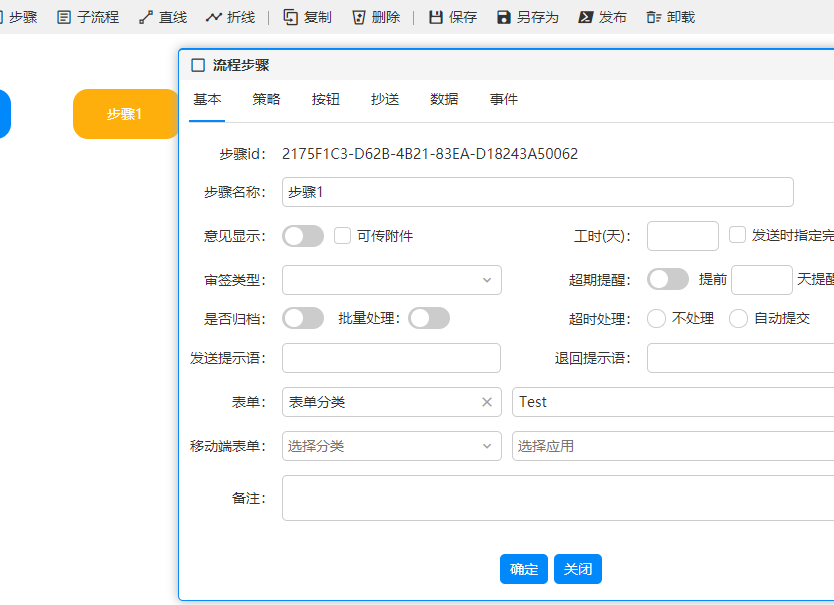Click the 保存 save icon

coord(436,18)
